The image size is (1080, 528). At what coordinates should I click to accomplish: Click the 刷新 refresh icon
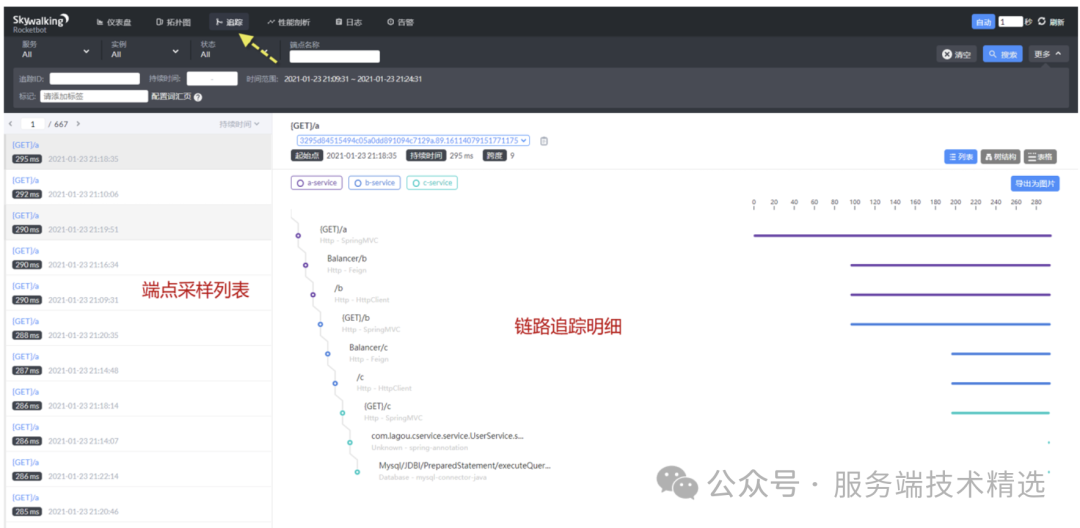point(1041,21)
